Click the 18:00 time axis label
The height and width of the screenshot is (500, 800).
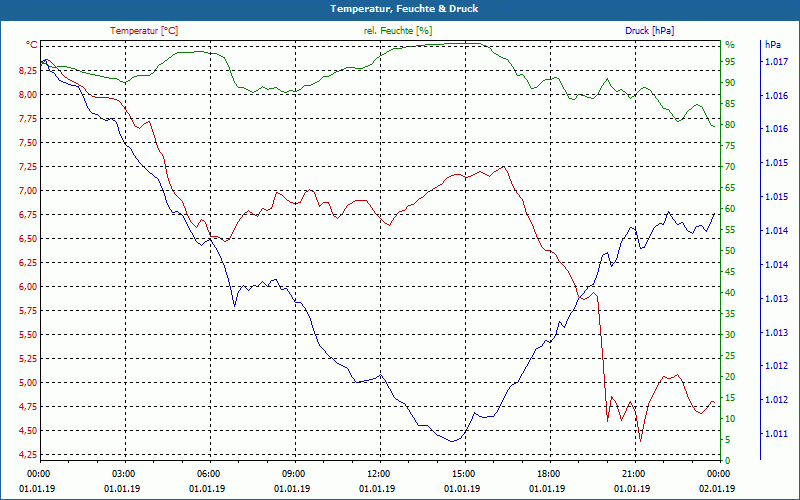pyautogui.click(x=547, y=473)
